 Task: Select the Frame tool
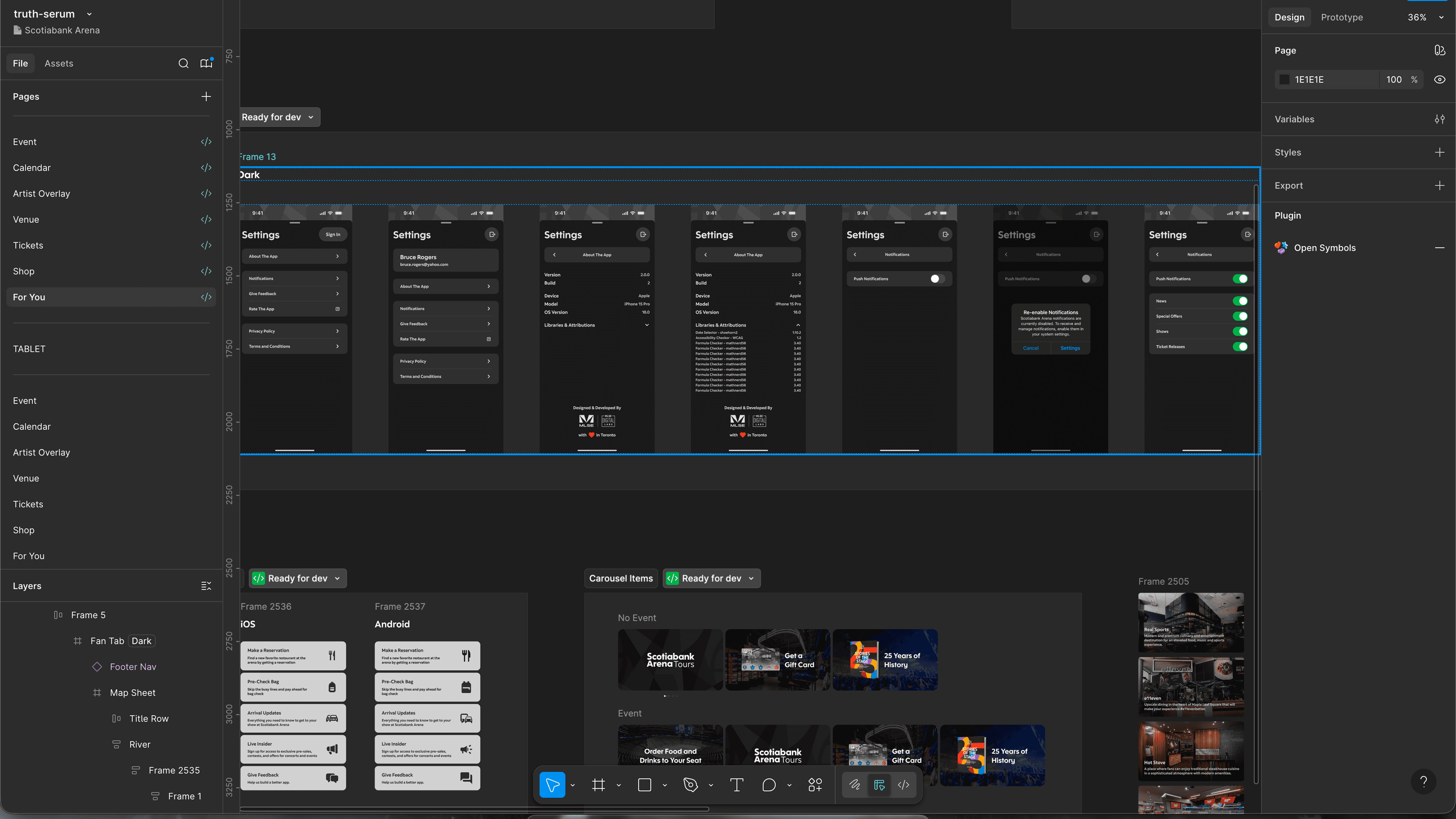click(x=598, y=785)
